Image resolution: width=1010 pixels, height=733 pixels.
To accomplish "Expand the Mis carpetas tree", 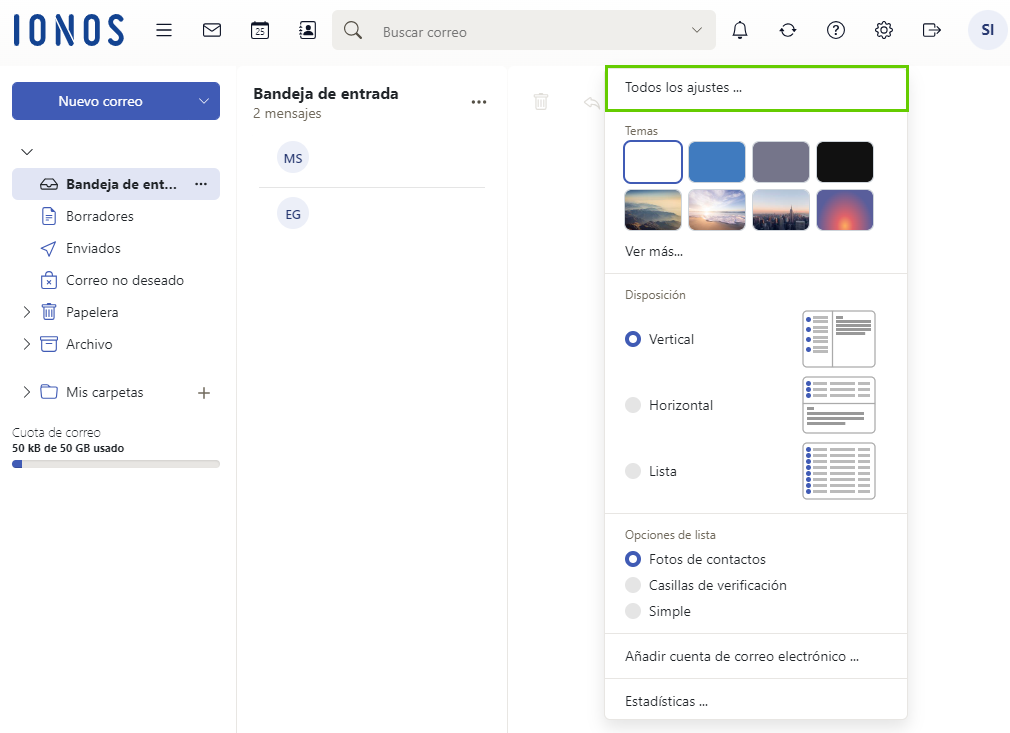I will [27, 392].
